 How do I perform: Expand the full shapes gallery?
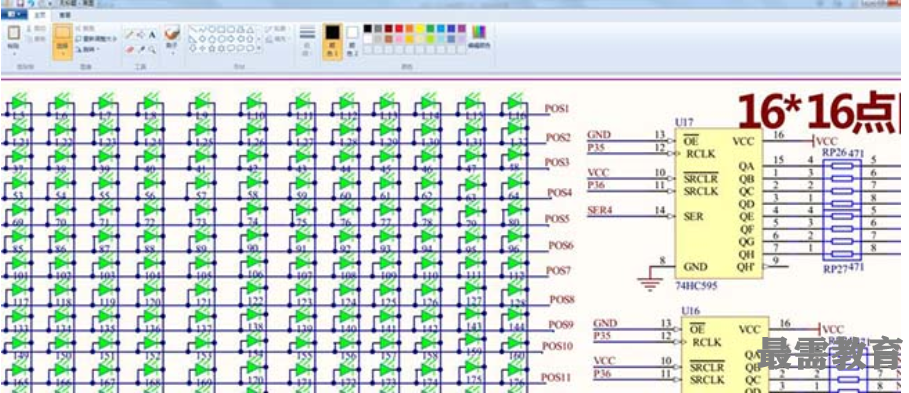(259, 49)
